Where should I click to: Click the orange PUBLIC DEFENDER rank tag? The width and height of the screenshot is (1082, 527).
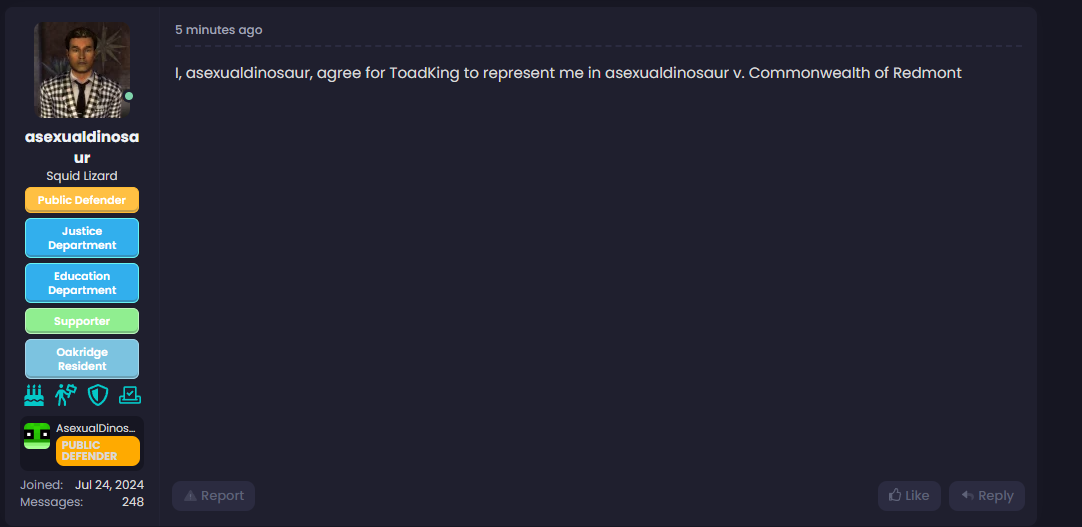97,451
